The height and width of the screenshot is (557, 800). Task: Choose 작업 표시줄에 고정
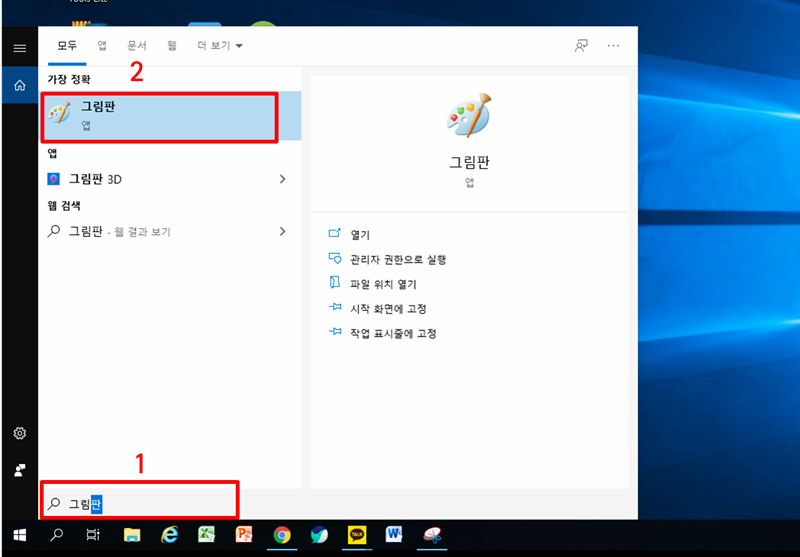[393, 334]
